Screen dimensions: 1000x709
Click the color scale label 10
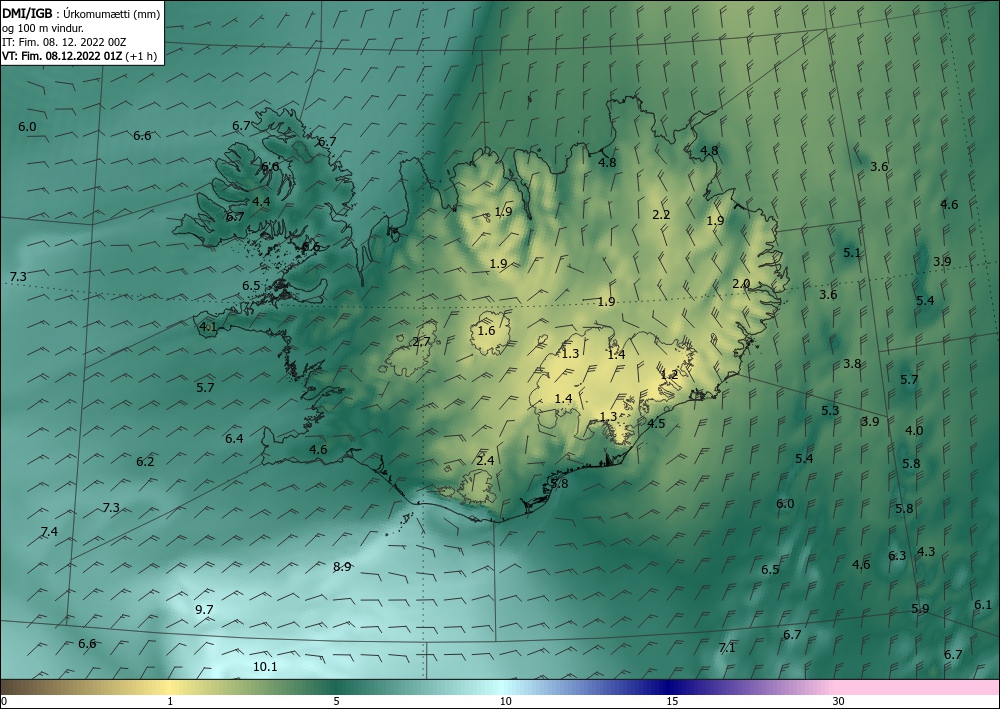tap(505, 701)
